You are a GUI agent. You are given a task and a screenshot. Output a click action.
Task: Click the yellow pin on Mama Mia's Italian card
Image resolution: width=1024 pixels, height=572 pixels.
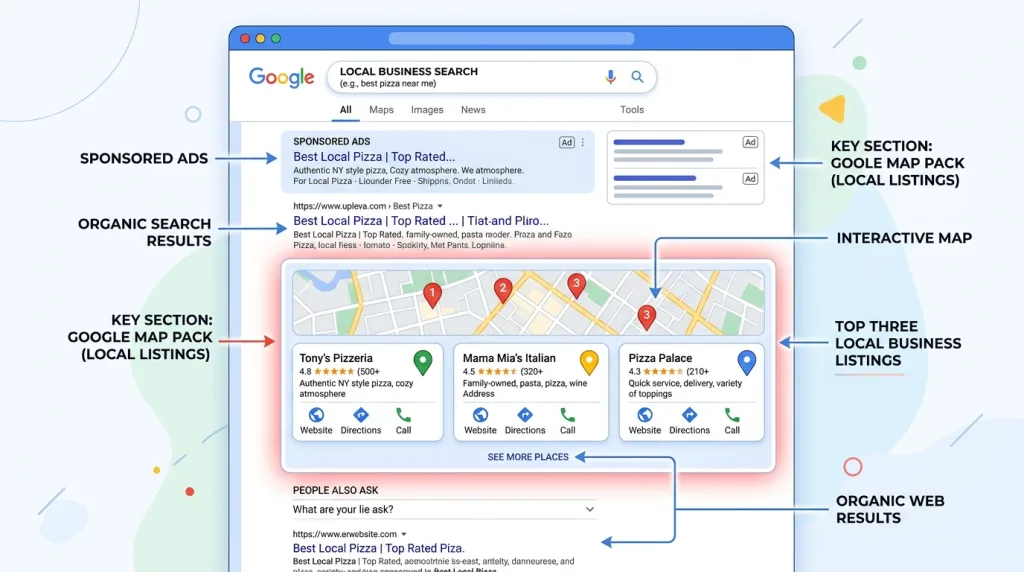point(589,362)
